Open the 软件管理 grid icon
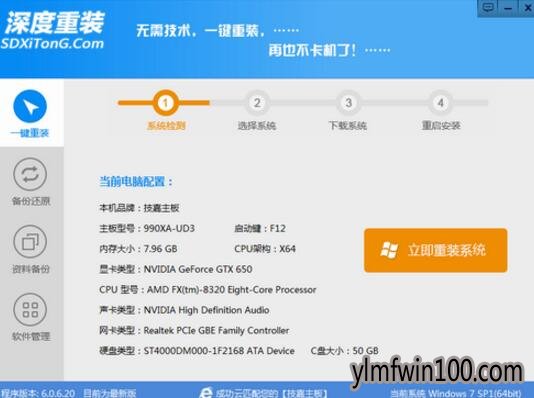The width and height of the screenshot is (534, 398). pos(30,309)
